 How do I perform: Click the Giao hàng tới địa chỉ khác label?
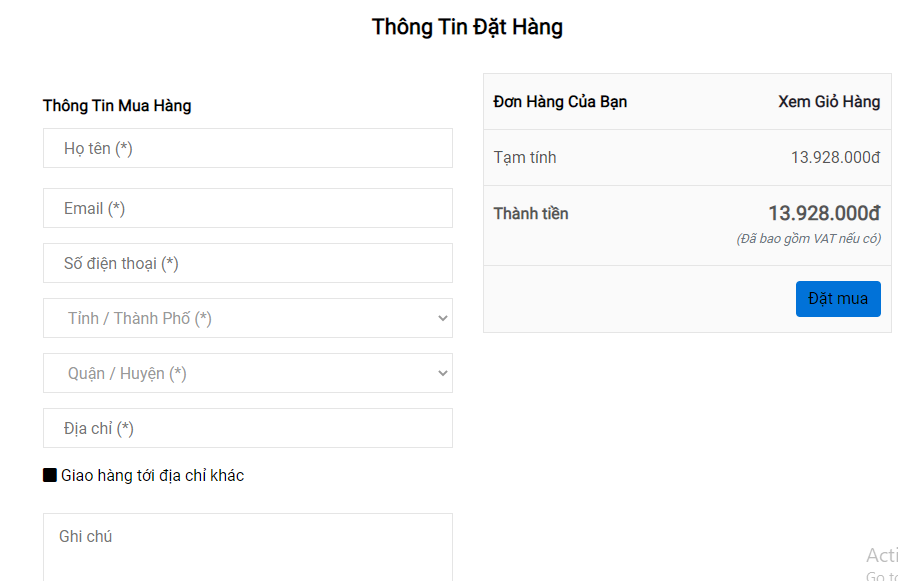tap(152, 475)
